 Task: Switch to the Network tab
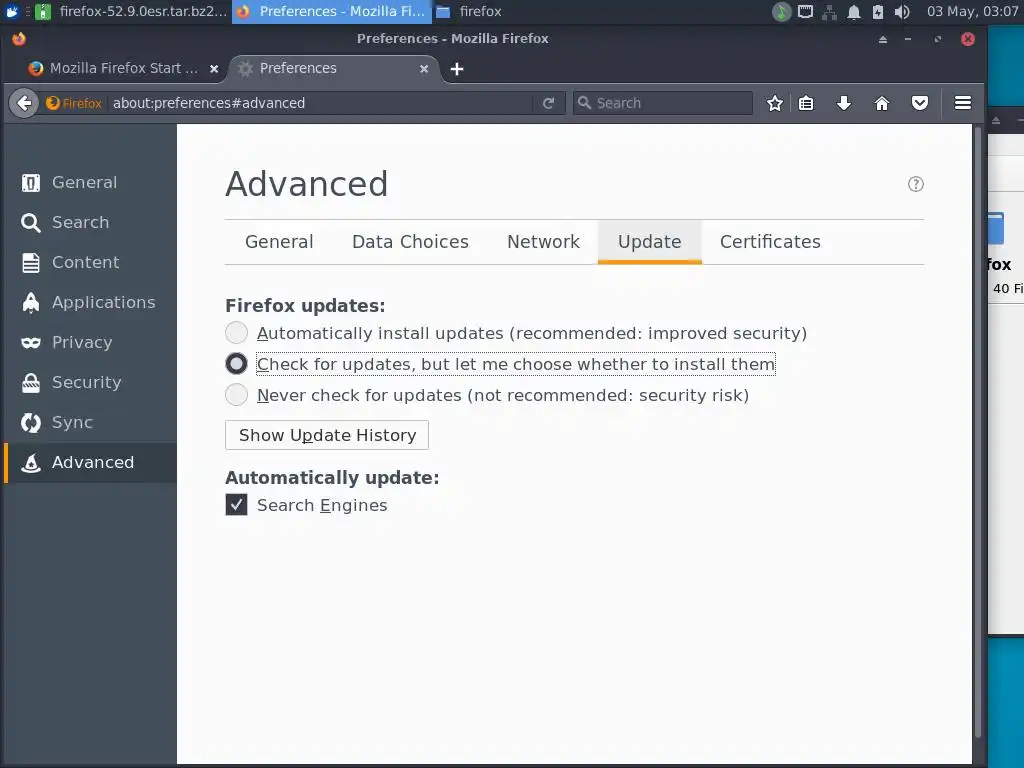(x=543, y=242)
